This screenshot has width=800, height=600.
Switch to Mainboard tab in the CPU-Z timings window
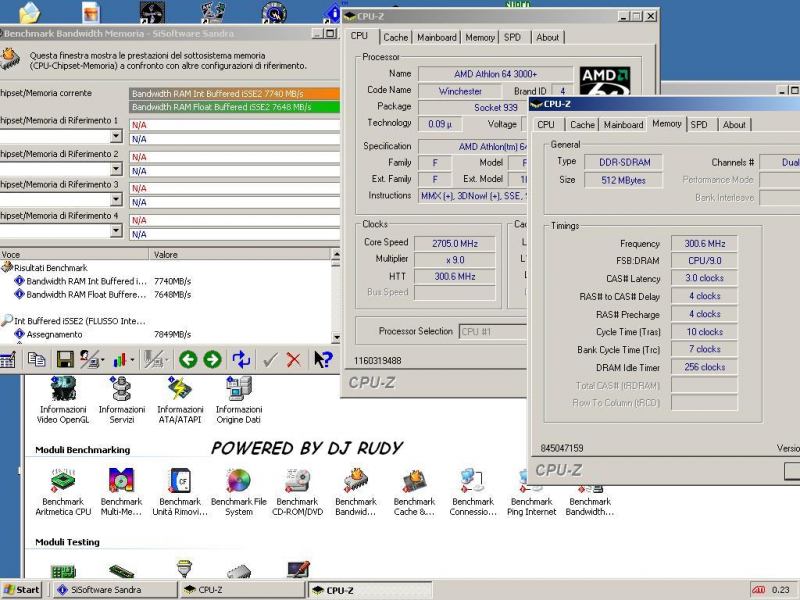[623, 124]
